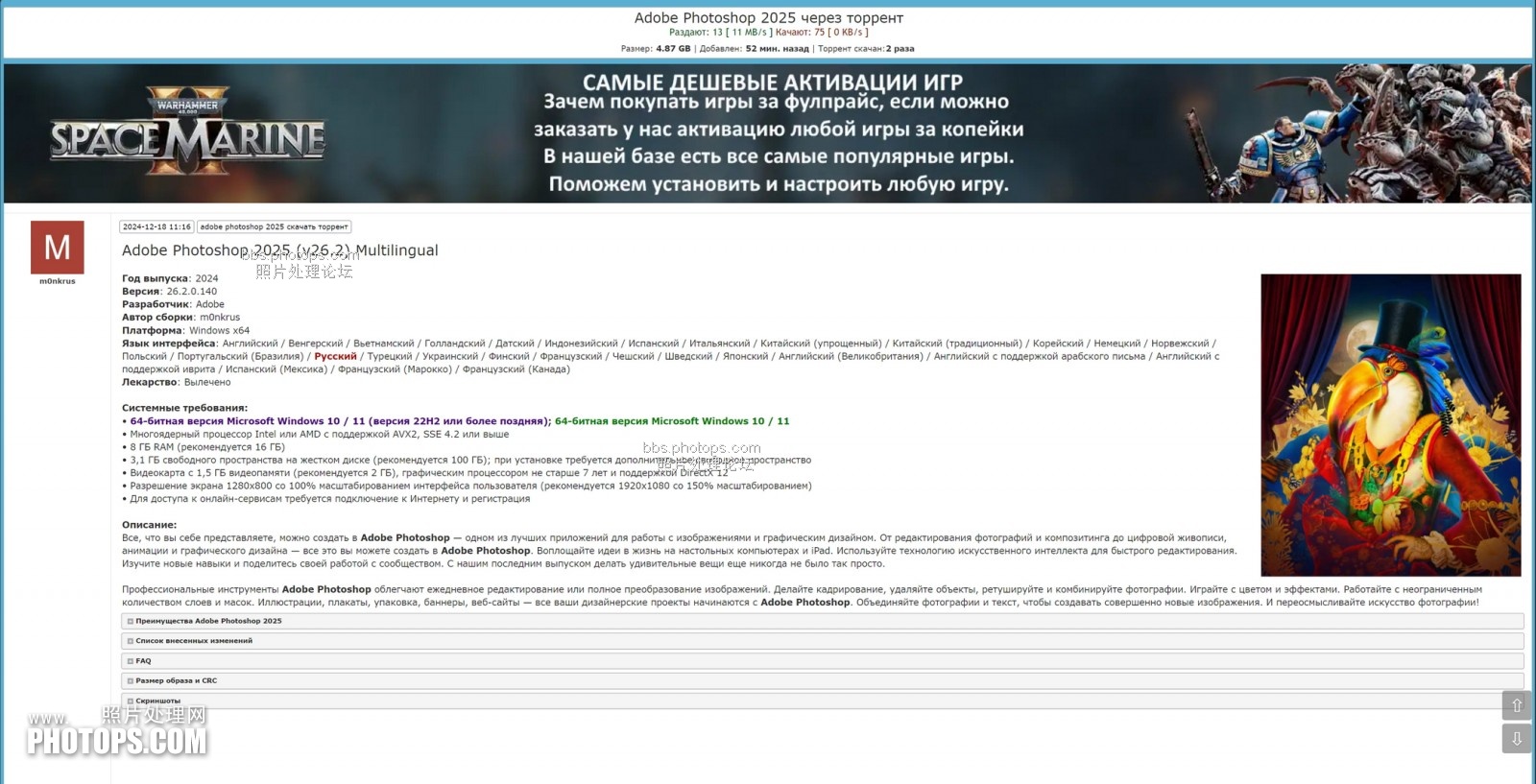Click the m0nkrus username under the avatar
The height and width of the screenshot is (784, 1536).
58,281
